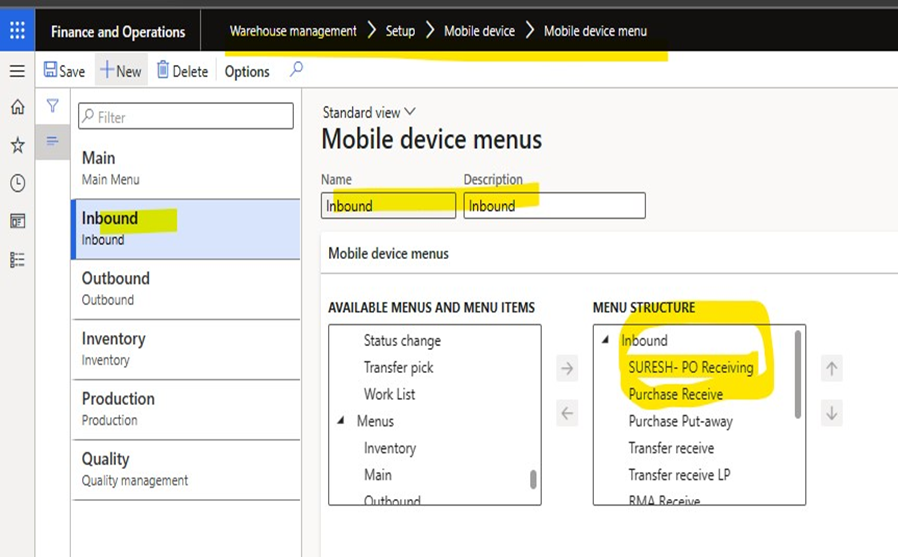Open Favorites star icon in sidebar

coord(17,145)
